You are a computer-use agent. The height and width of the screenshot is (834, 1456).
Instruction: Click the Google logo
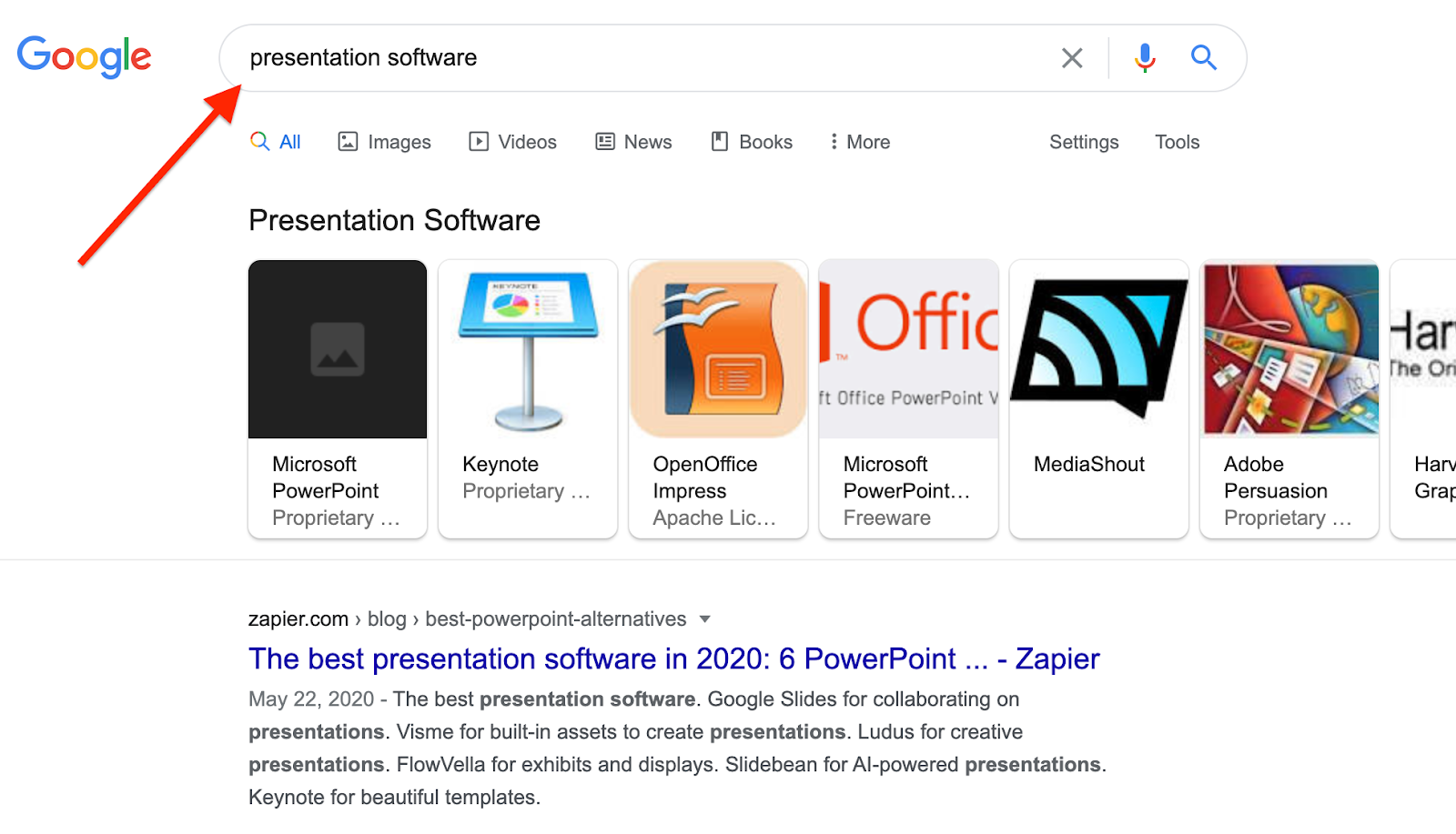[x=84, y=57]
